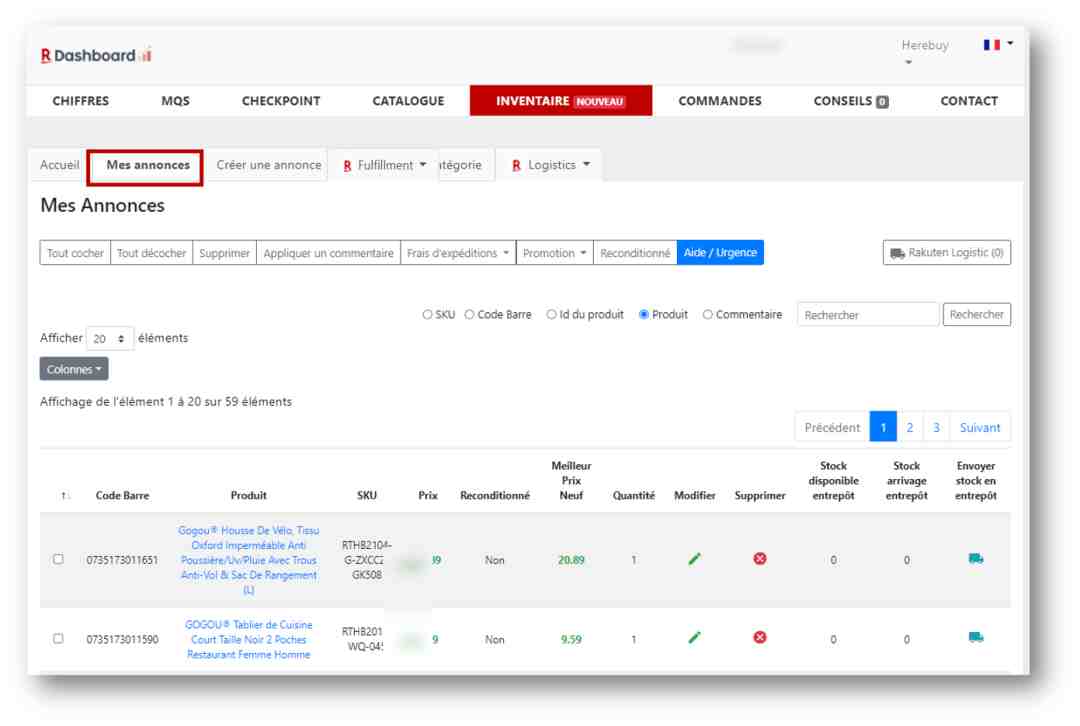The width and height of the screenshot is (1080, 726).
Task: Open the Créer une annonce tab
Action: [x=269, y=165]
